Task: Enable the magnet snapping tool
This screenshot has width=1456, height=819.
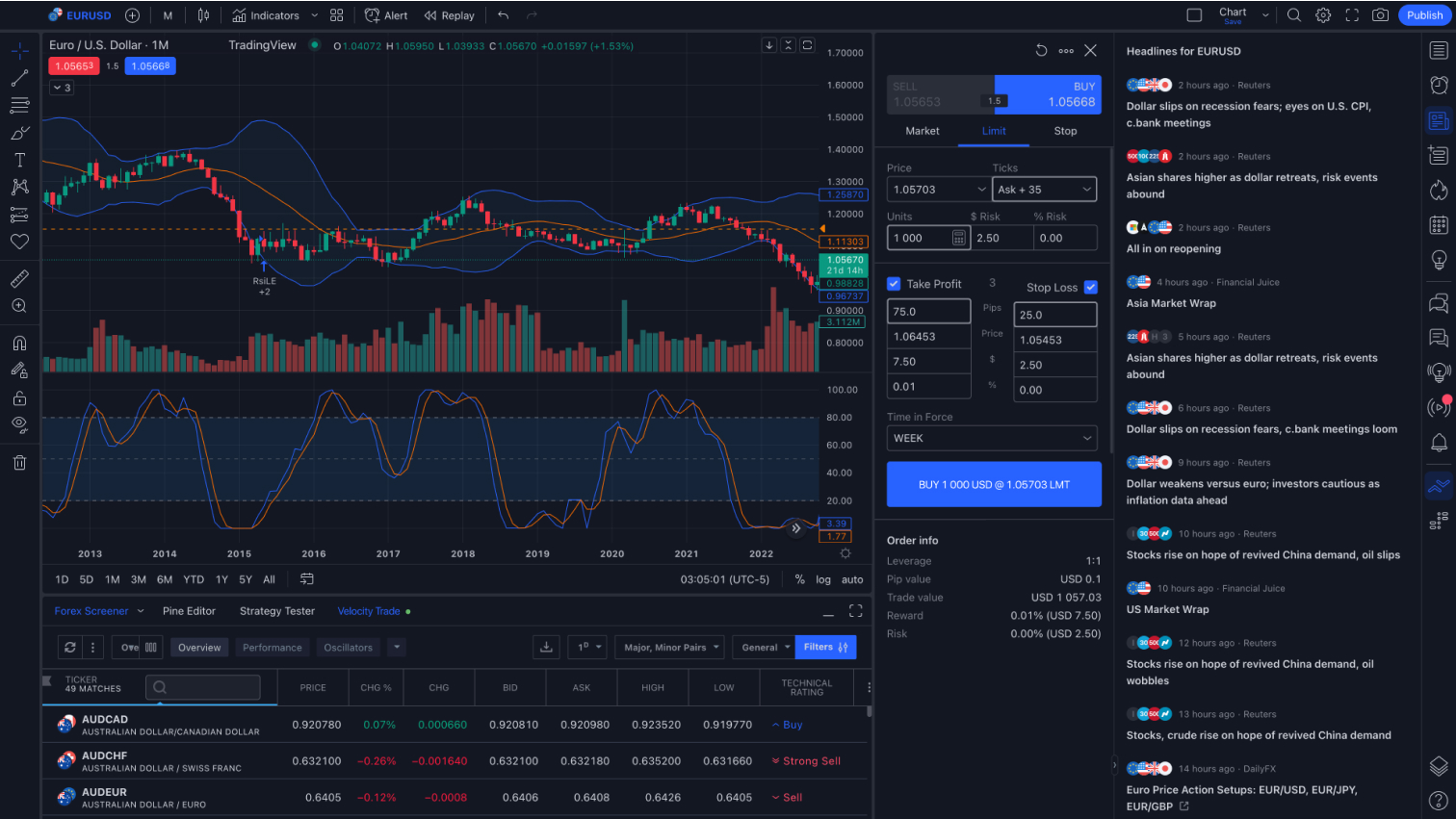Action: pyautogui.click(x=19, y=342)
